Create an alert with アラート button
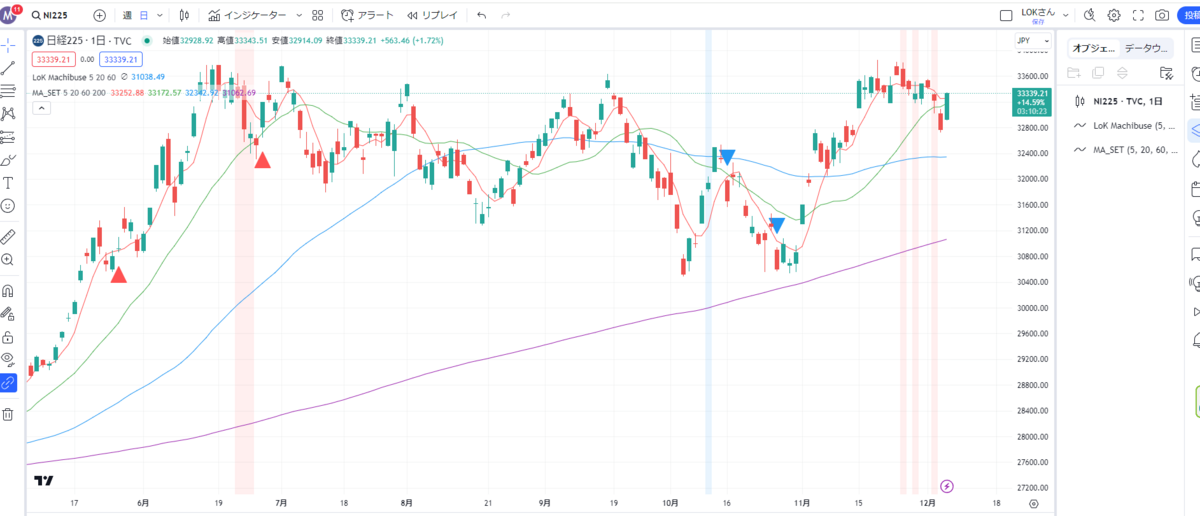This screenshot has width=1200, height=516. pos(367,16)
